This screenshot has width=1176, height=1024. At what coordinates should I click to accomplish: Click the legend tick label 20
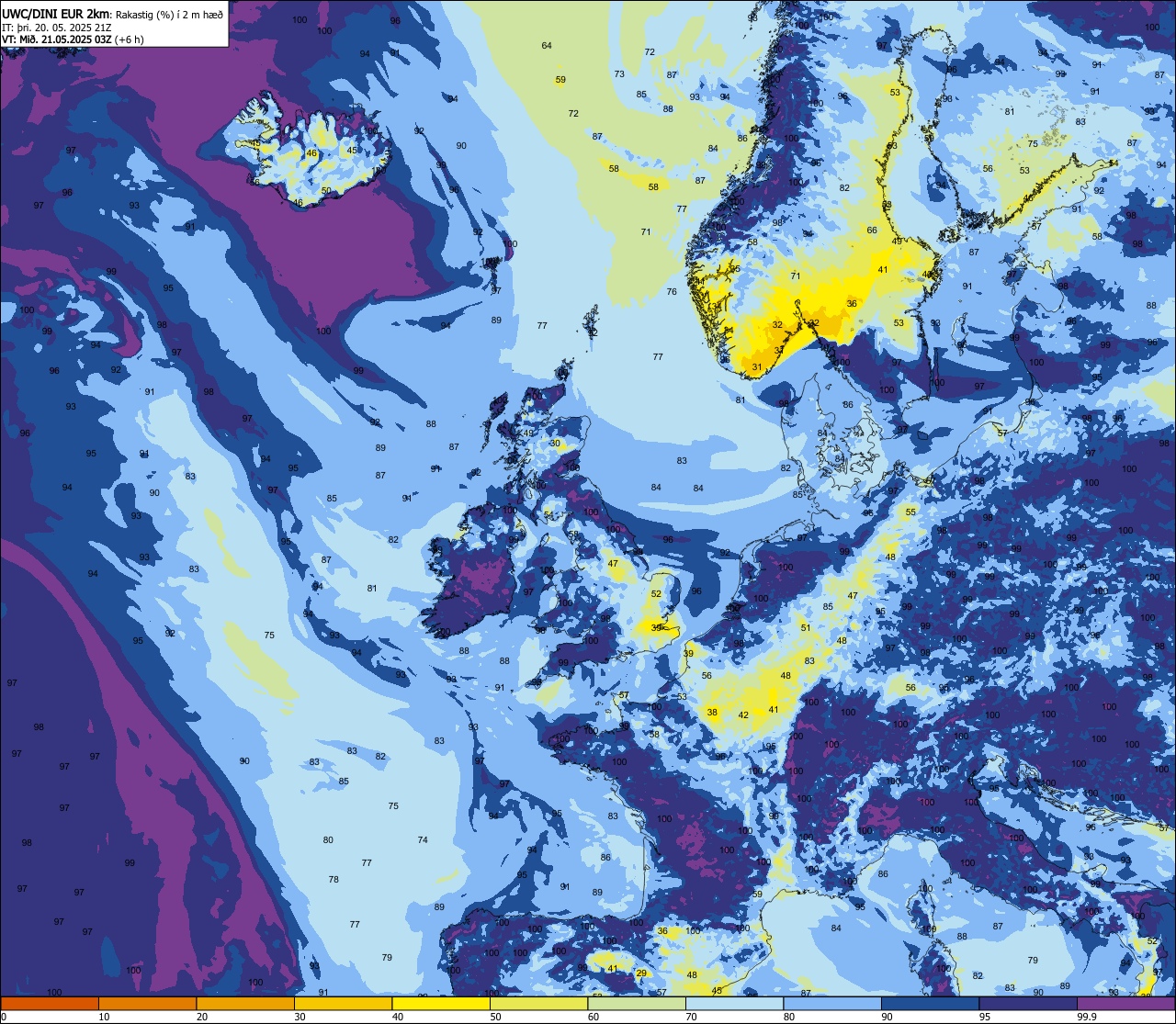pyautogui.click(x=202, y=1017)
